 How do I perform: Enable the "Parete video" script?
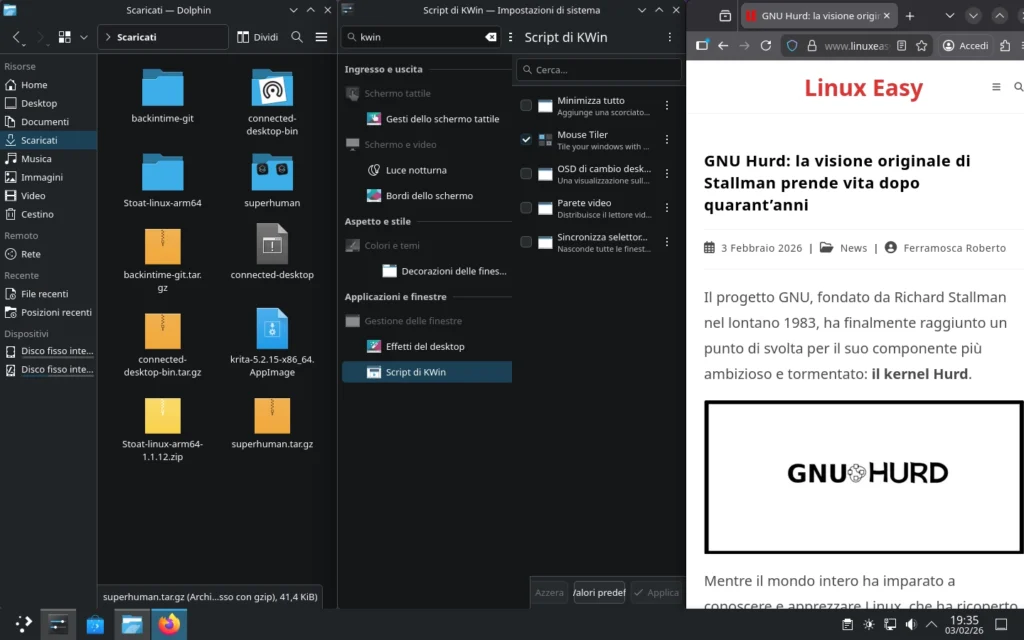(526, 208)
